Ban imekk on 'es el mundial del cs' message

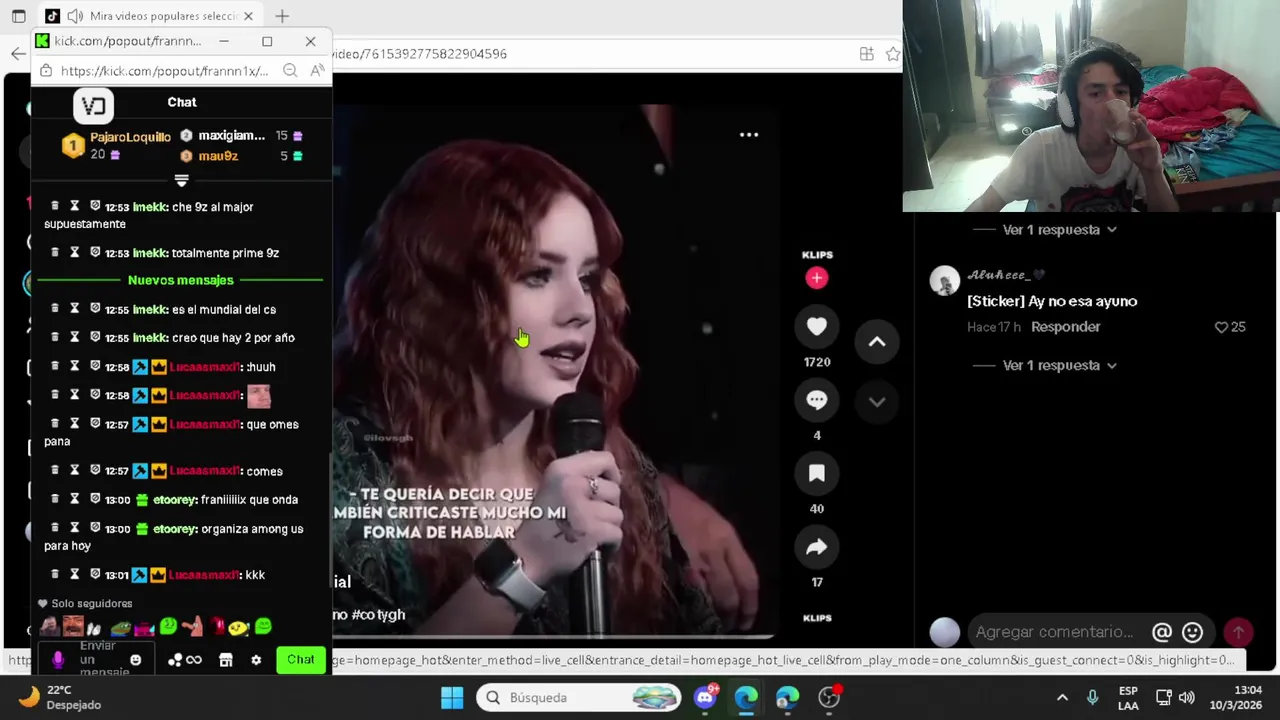click(x=95, y=309)
